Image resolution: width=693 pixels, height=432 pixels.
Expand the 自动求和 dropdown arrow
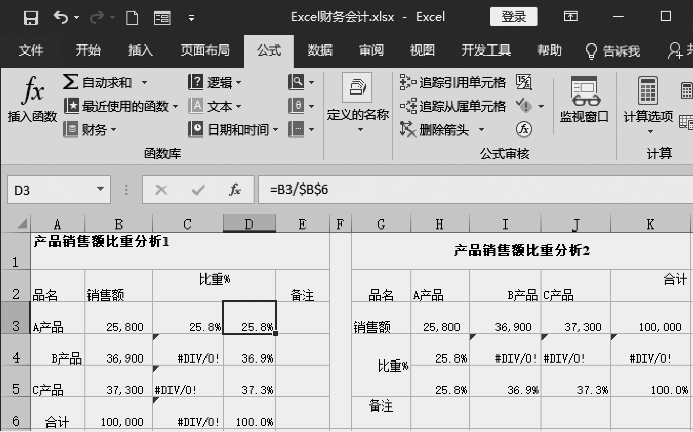click(144, 83)
